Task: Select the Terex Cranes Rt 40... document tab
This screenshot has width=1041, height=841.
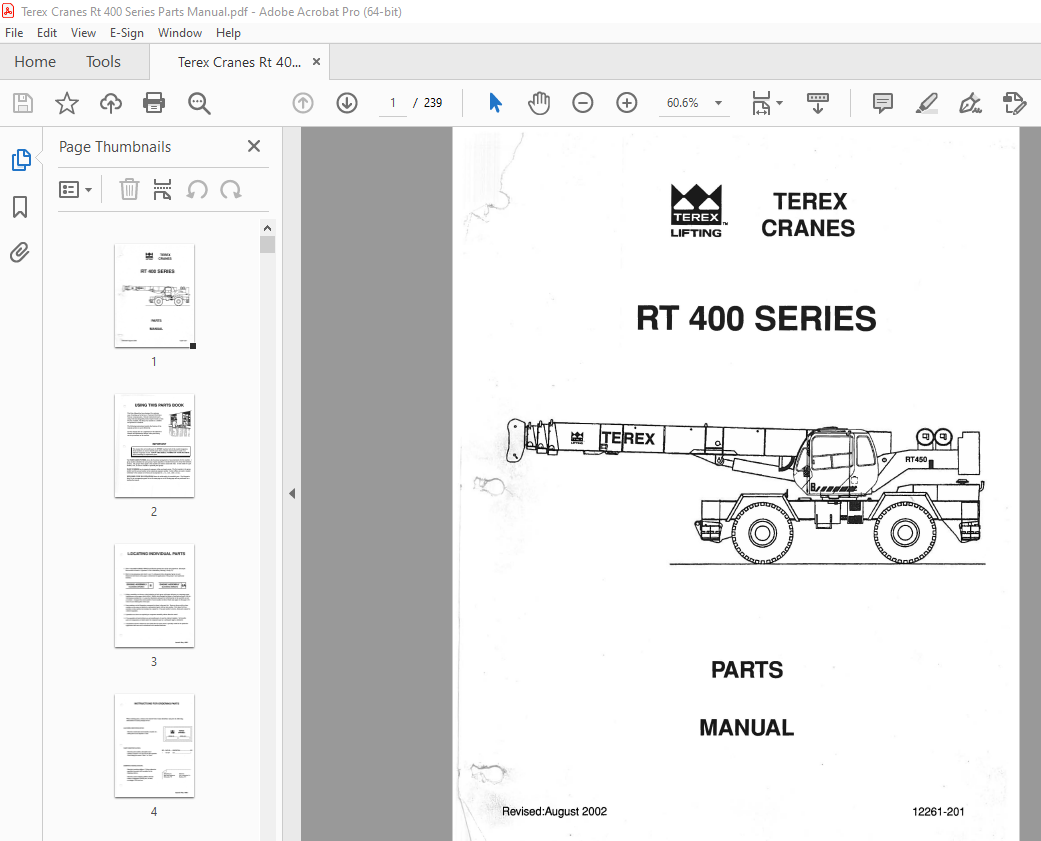Action: 239,62
